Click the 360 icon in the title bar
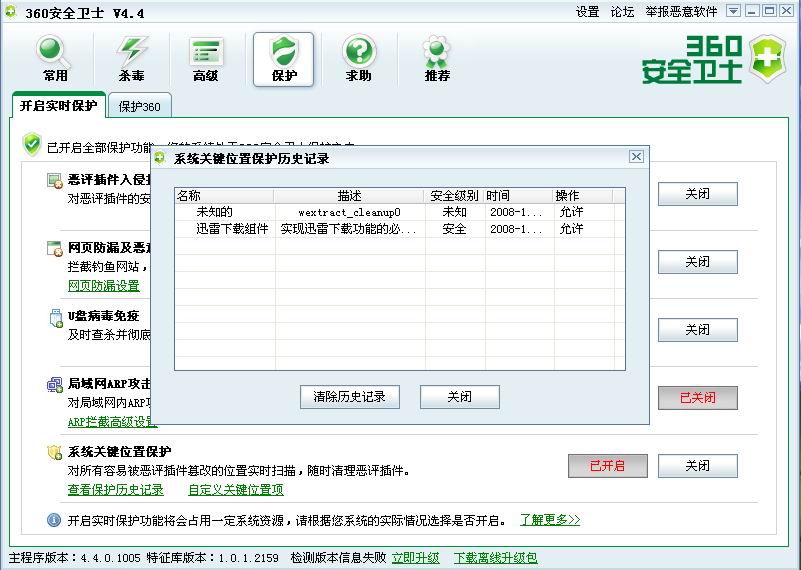The height and width of the screenshot is (570, 801). (10, 11)
